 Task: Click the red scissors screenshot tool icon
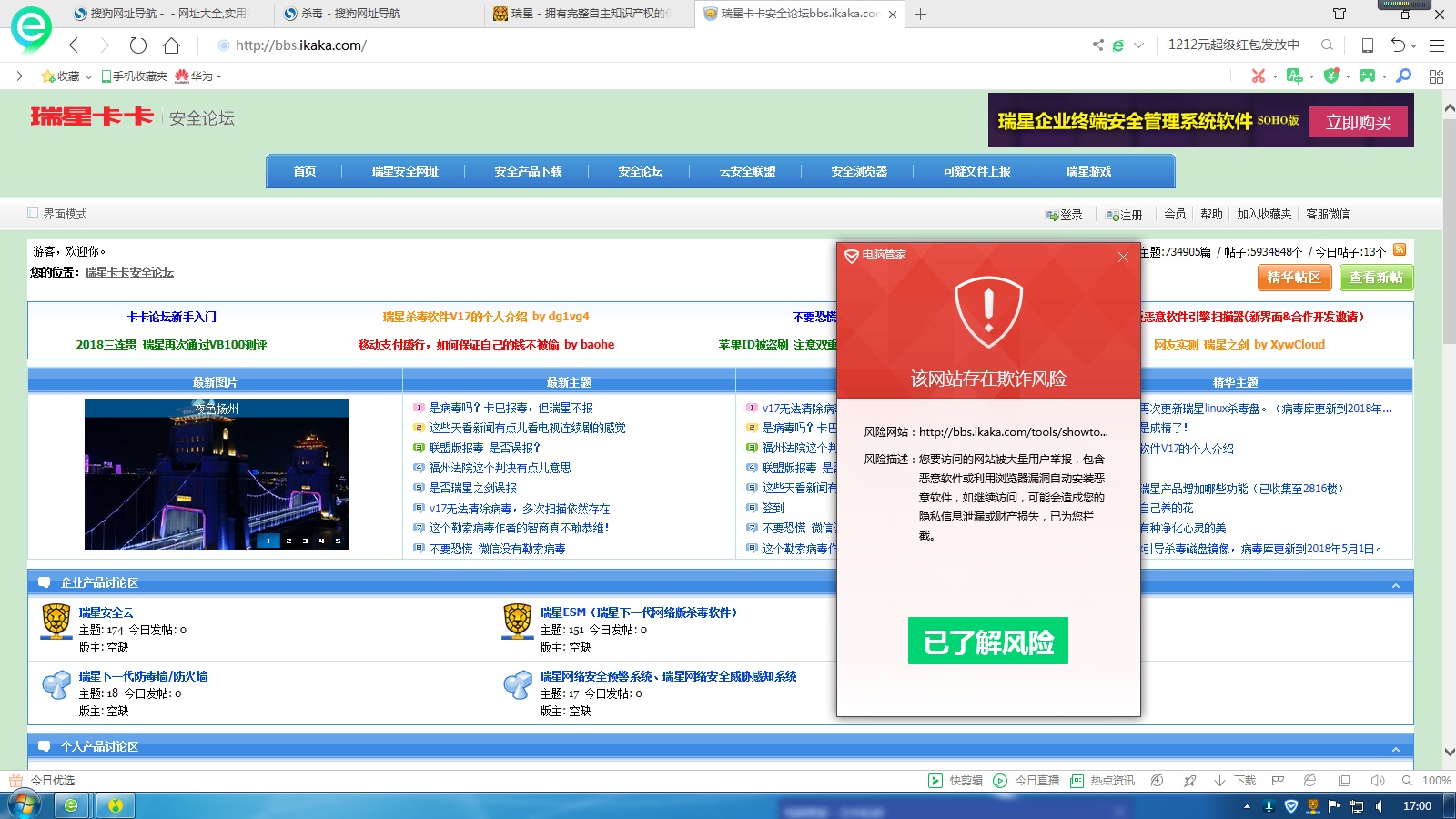(1259, 76)
